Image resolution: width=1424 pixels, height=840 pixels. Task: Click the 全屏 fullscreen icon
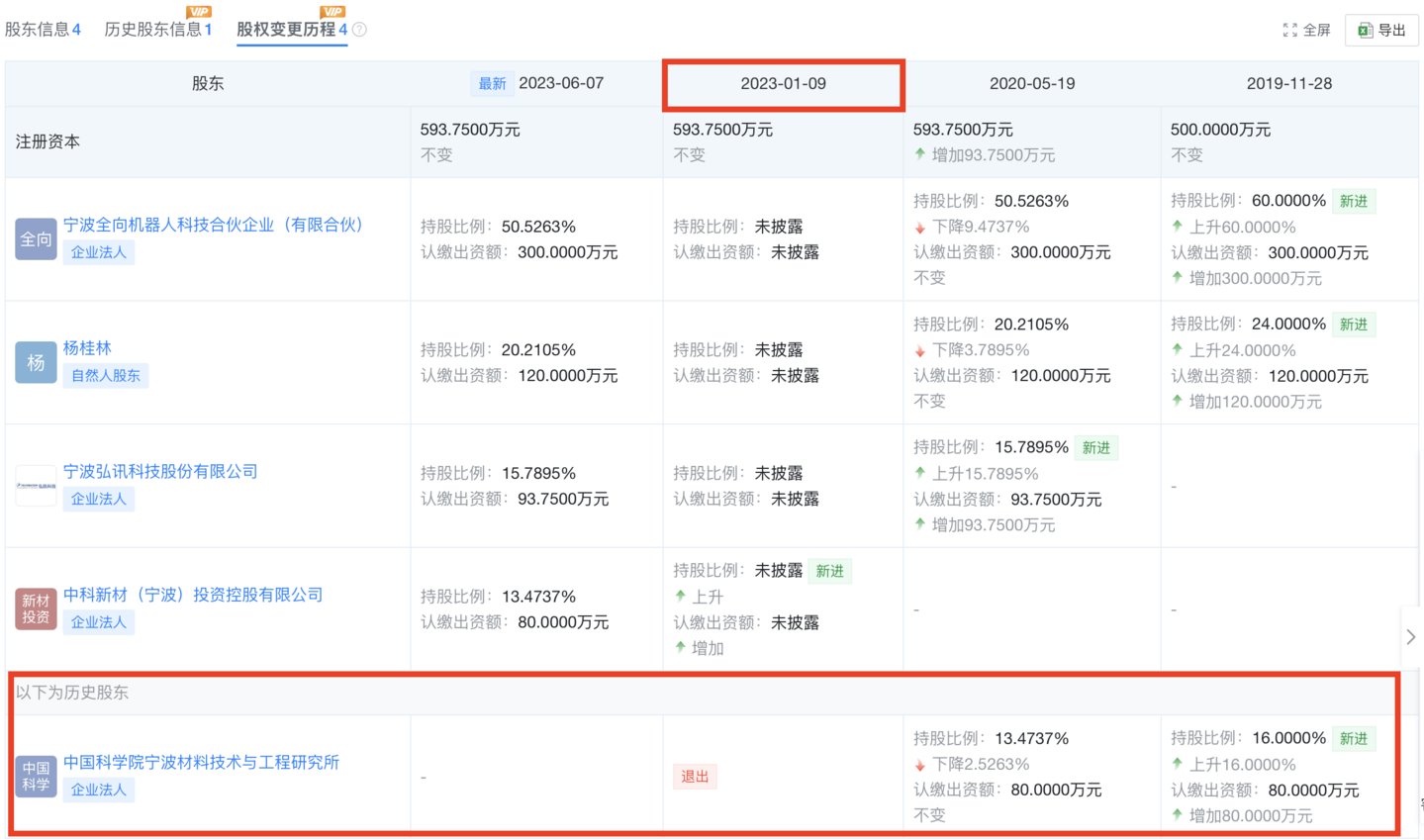point(1288,30)
